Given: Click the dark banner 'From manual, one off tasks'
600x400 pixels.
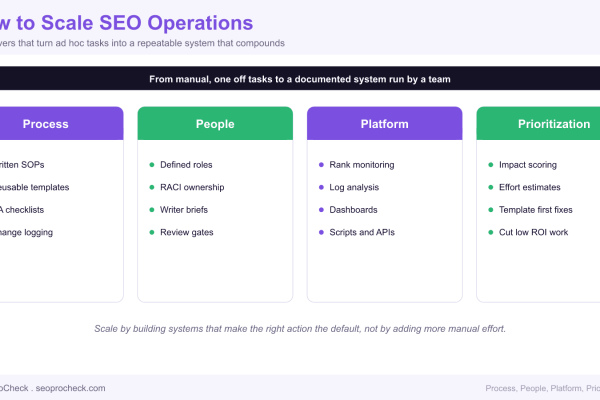Looking at the screenshot, I should coord(300,79).
